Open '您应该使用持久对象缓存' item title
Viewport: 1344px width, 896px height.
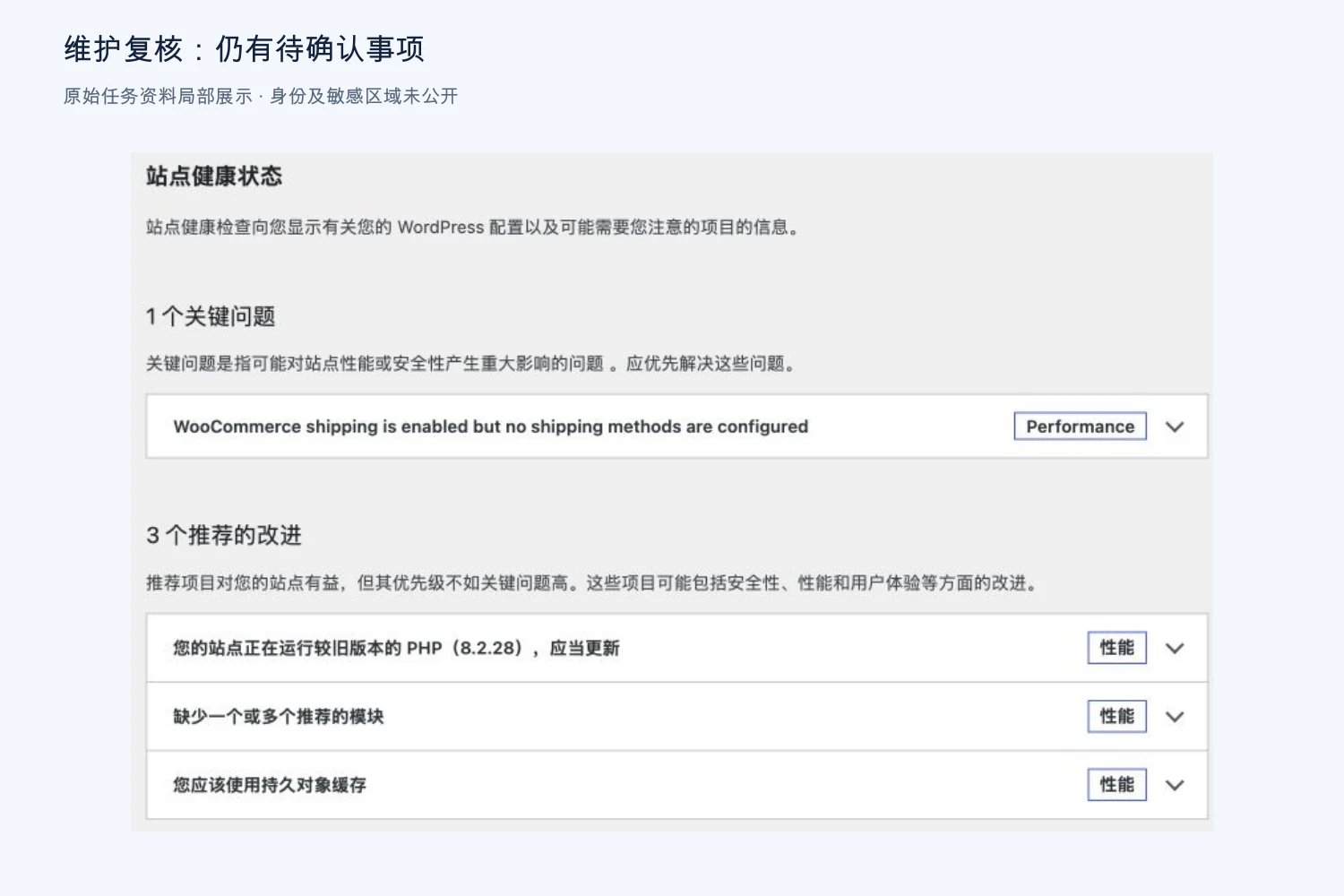(x=269, y=785)
